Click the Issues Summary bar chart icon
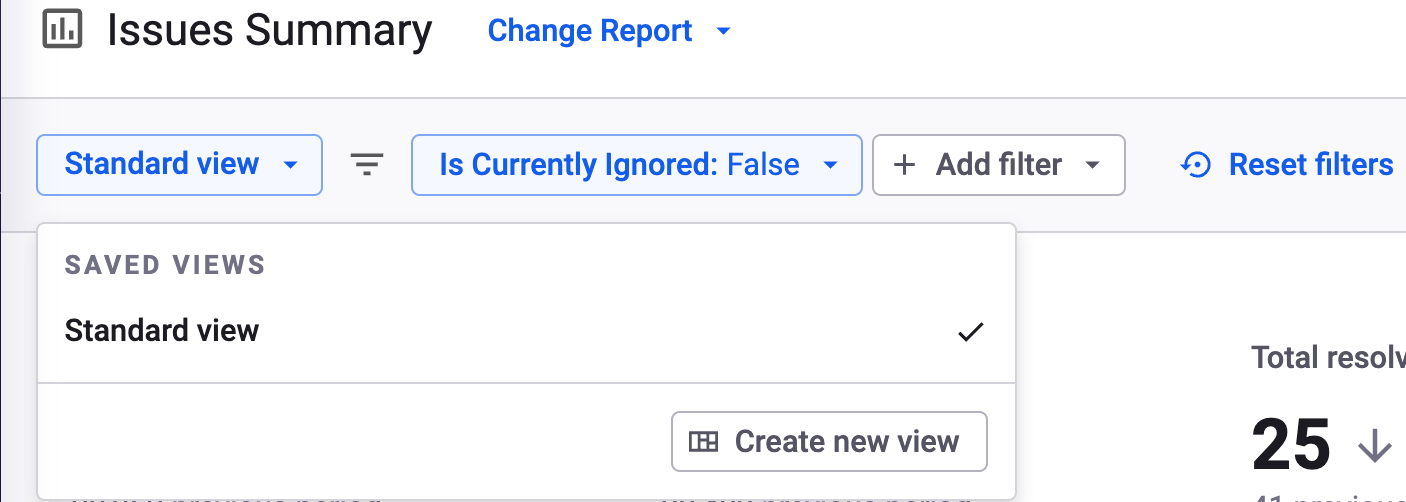1406x502 pixels. tap(62, 30)
